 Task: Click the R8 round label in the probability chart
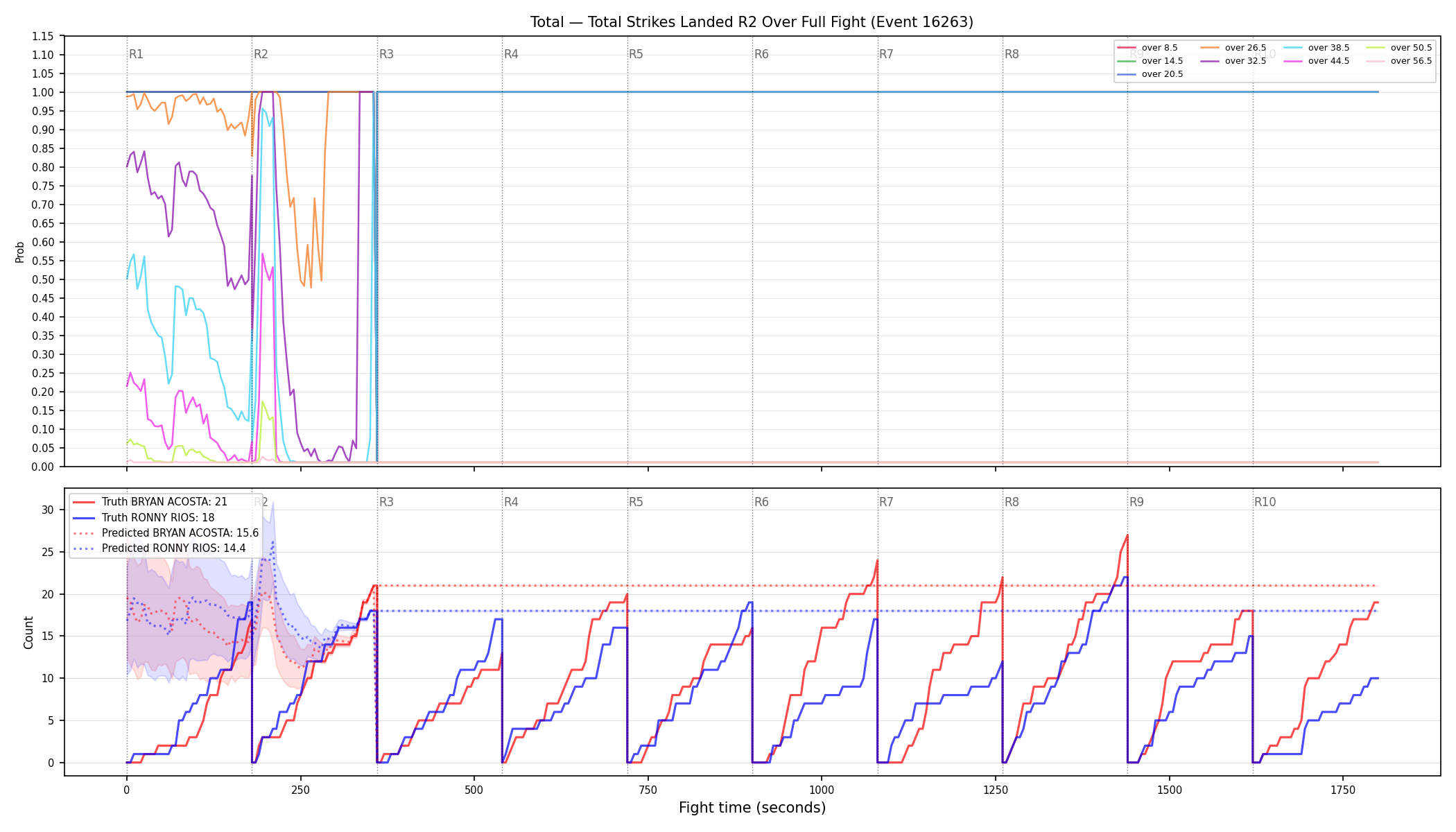[1012, 54]
